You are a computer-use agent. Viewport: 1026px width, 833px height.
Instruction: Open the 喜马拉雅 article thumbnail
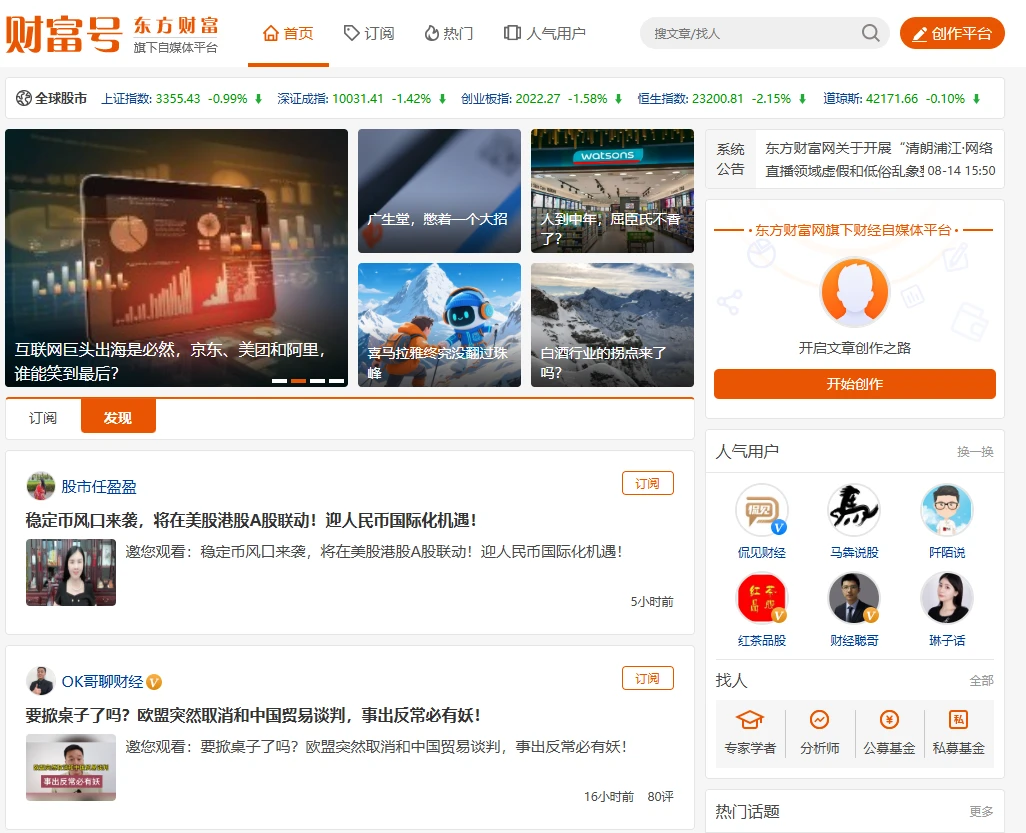click(439, 325)
